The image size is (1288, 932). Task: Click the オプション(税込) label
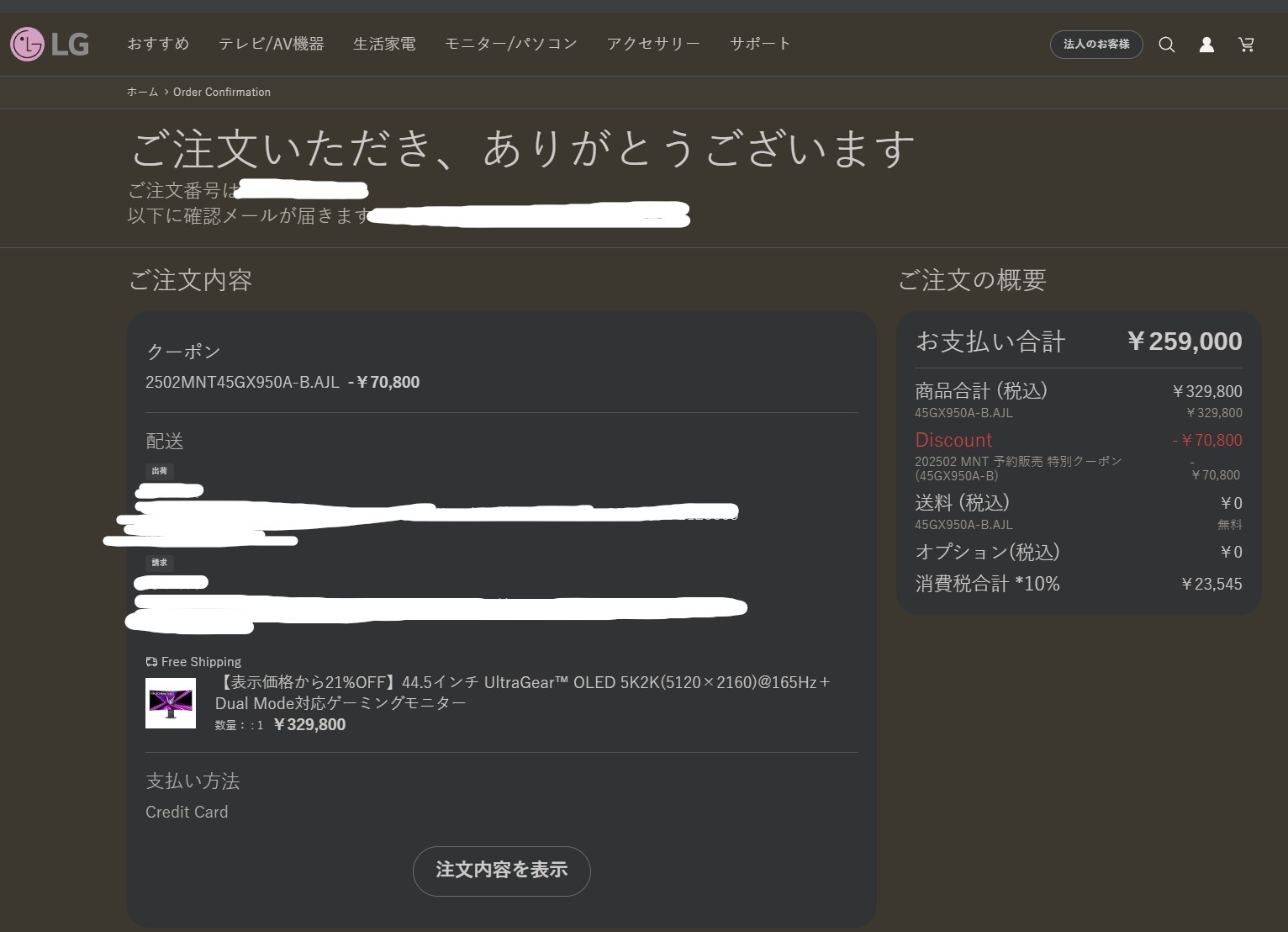[987, 552]
